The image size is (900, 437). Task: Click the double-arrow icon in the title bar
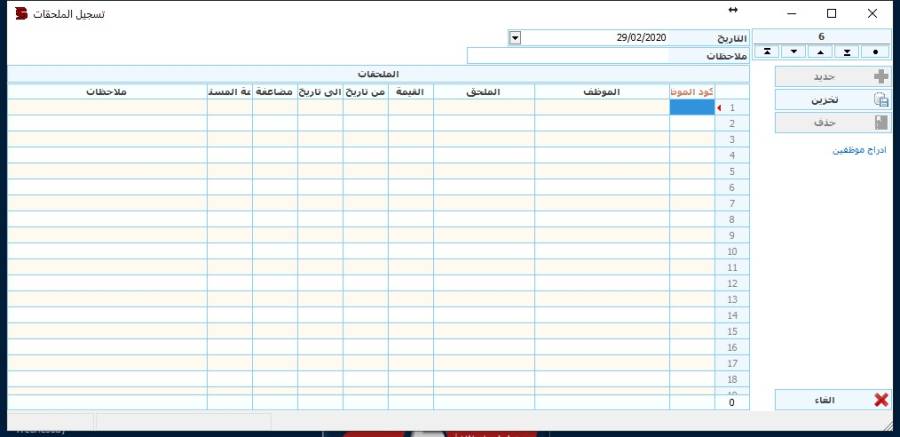[733, 10]
